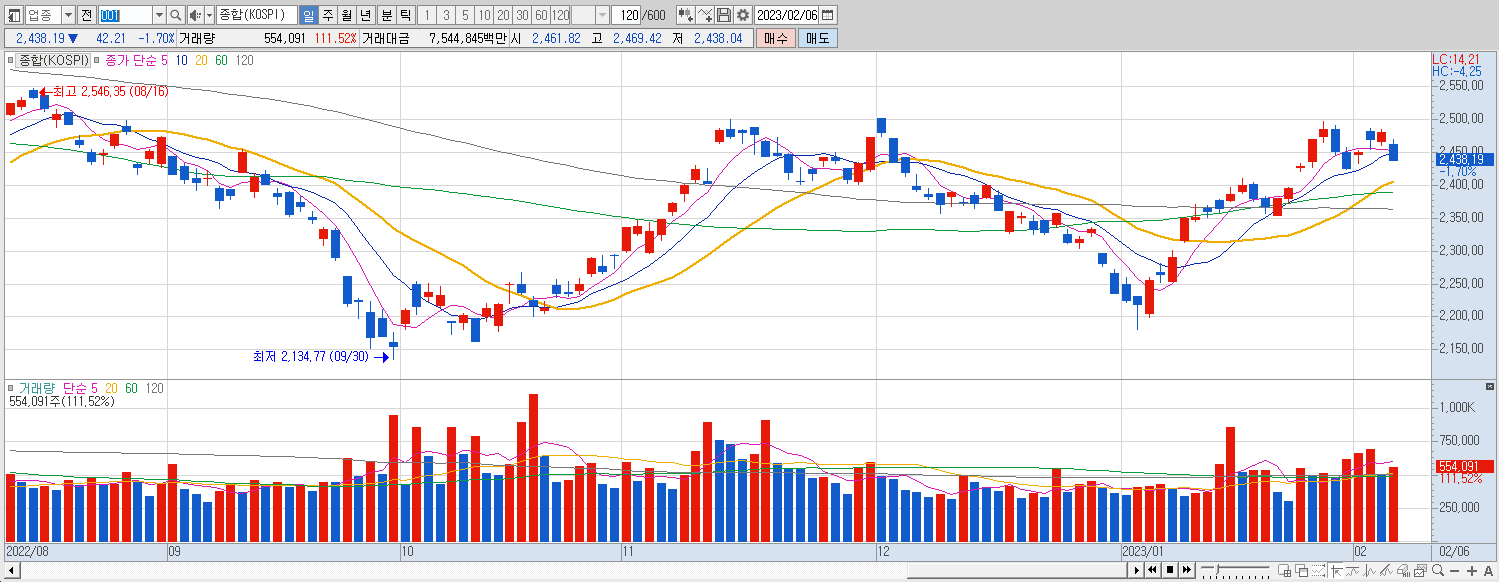Click the playback speed slider handle

coord(1217,569)
